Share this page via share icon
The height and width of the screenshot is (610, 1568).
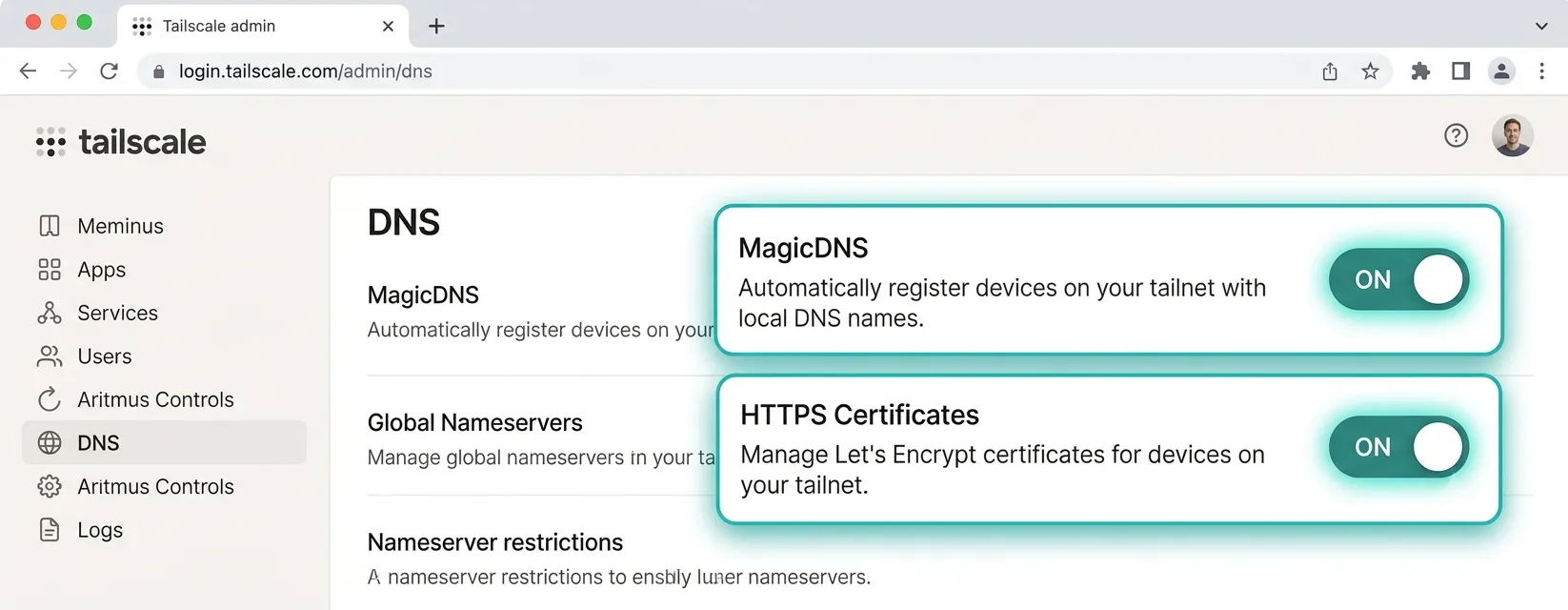click(1330, 71)
